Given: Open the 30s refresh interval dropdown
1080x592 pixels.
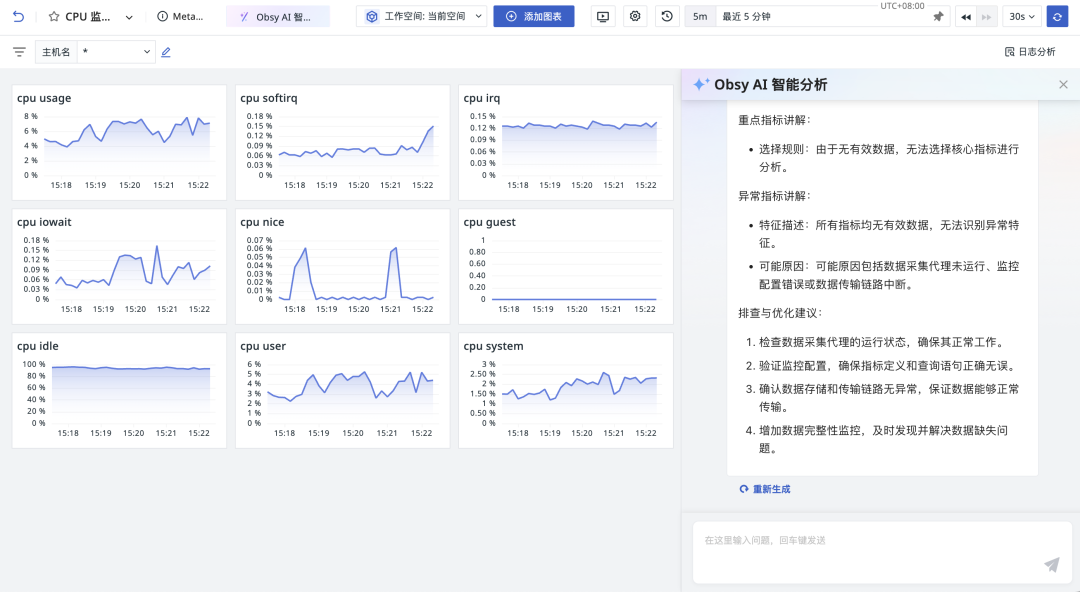Looking at the screenshot, I should [1022, 17].
